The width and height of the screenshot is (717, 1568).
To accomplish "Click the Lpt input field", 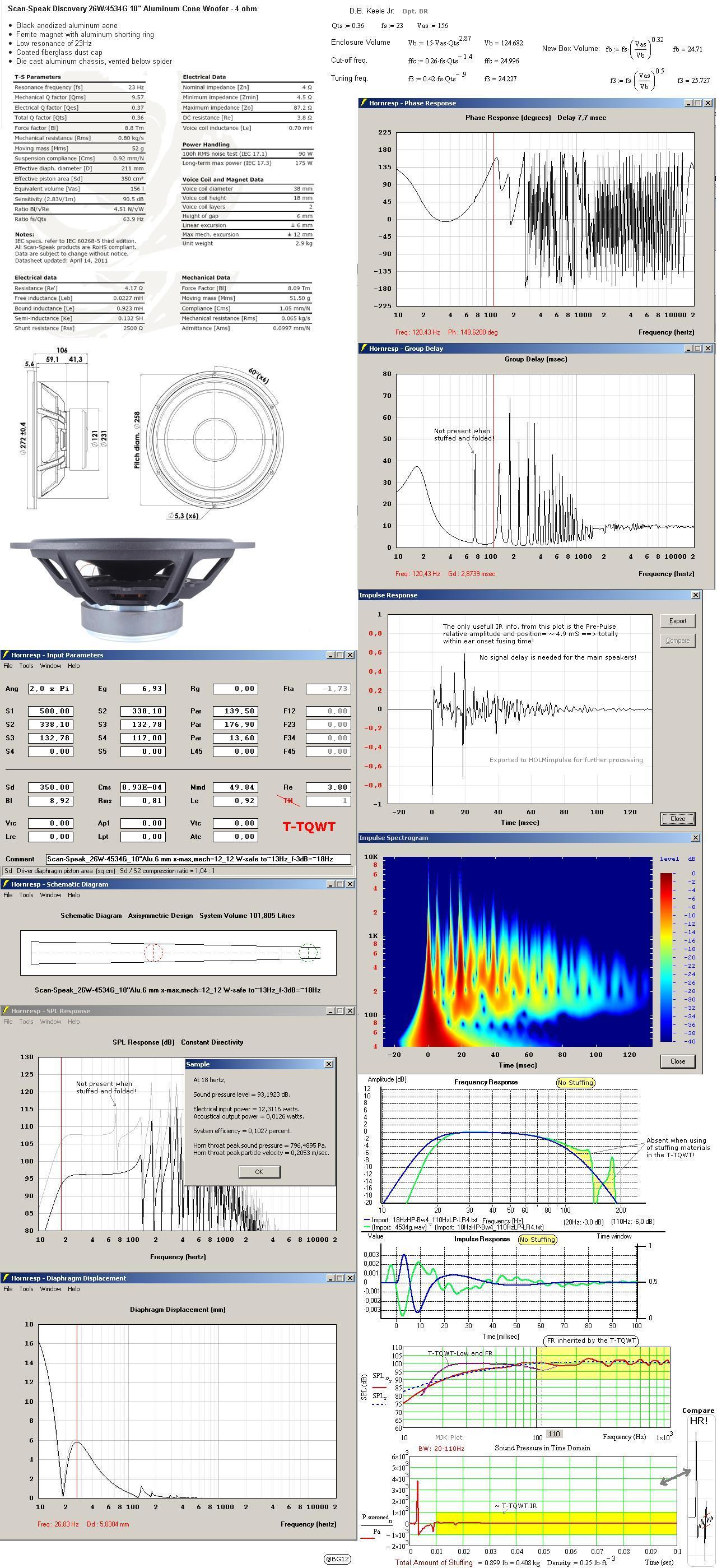I will [x=142, y=836].
